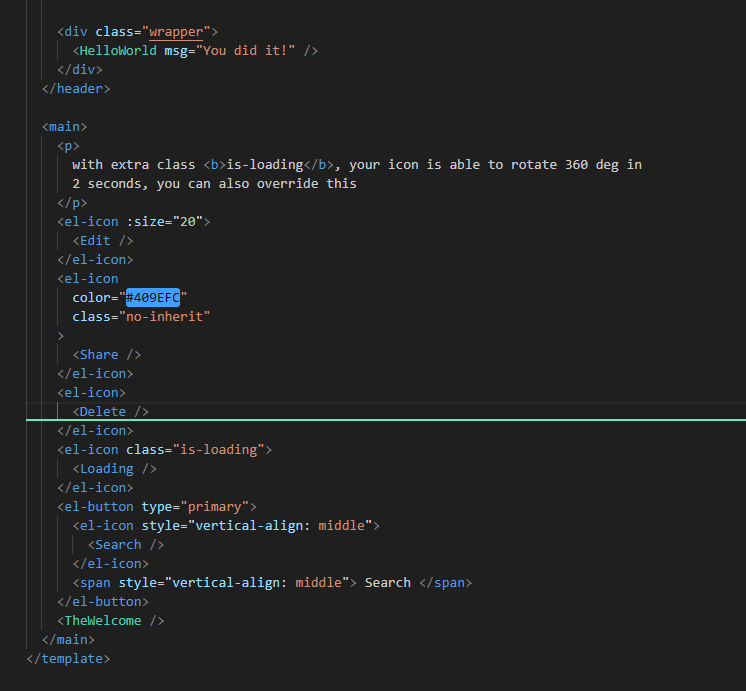The height and width of the screenshot is (691, 746).
Task: Click the :size="20" attribute
Action: click(168, 221)
